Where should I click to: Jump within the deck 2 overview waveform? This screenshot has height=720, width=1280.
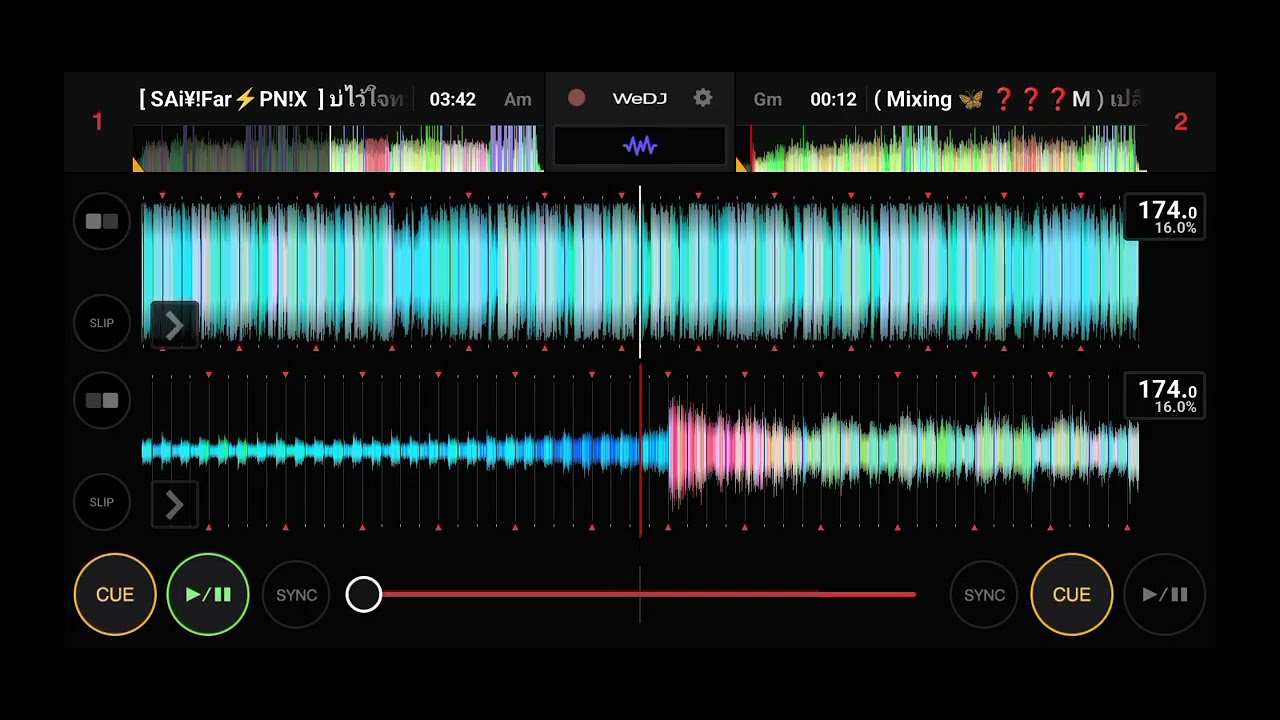click(942, 148)
